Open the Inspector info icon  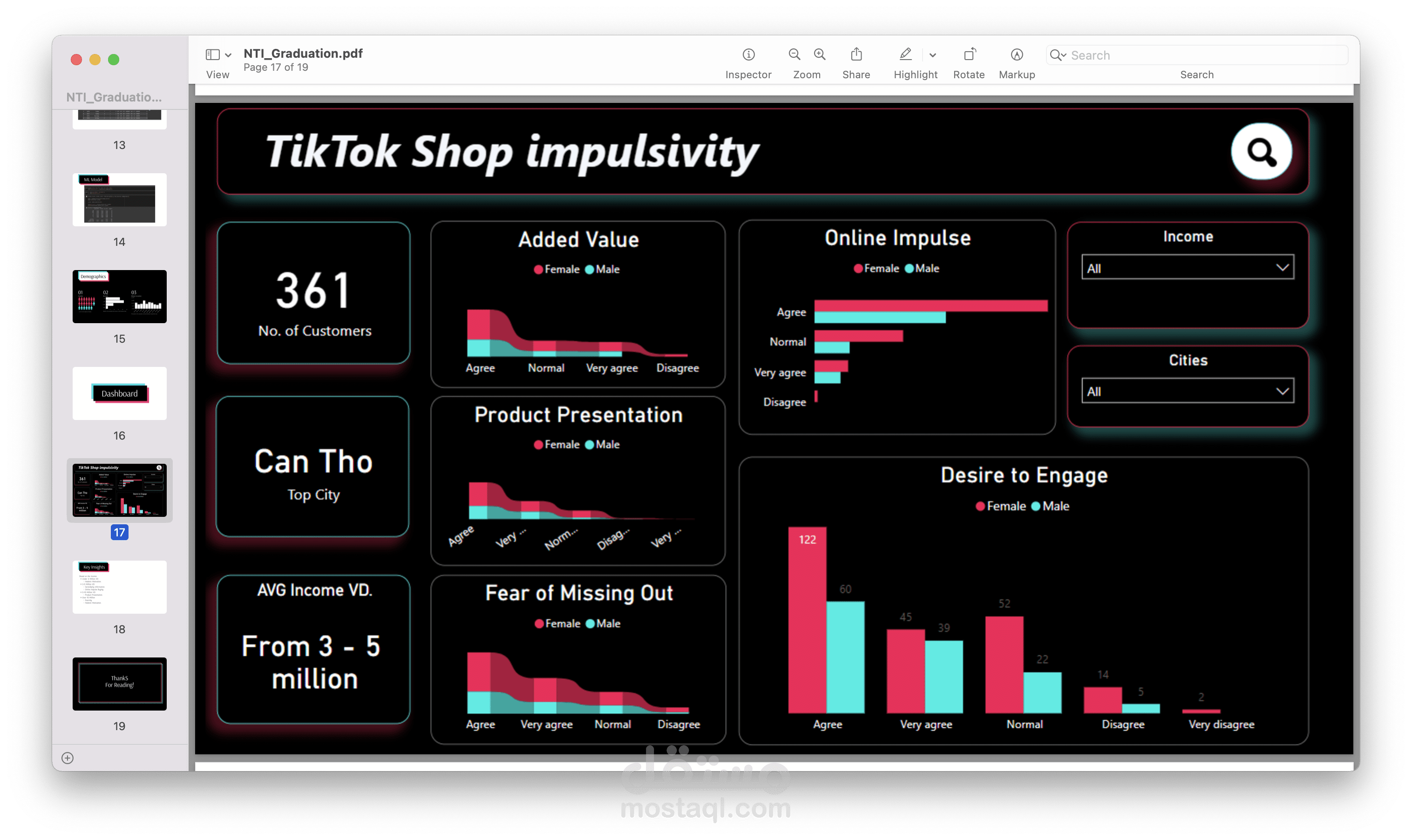point(748,54)
